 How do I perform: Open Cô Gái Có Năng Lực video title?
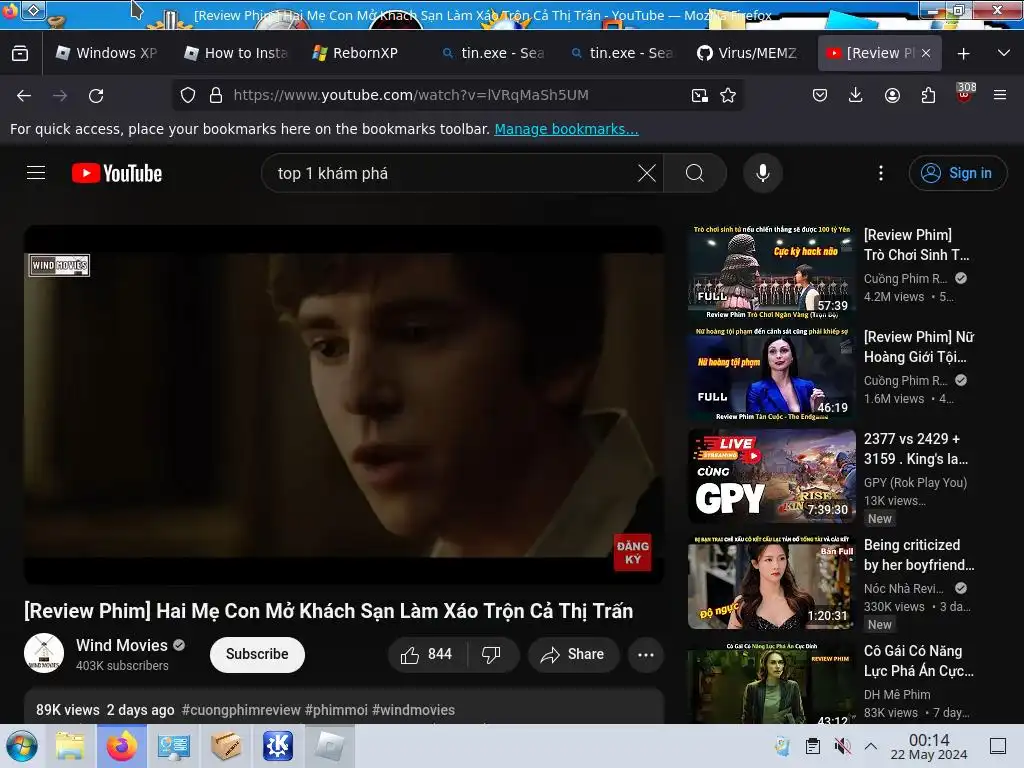pyautogui.click(x=918, y=661)
